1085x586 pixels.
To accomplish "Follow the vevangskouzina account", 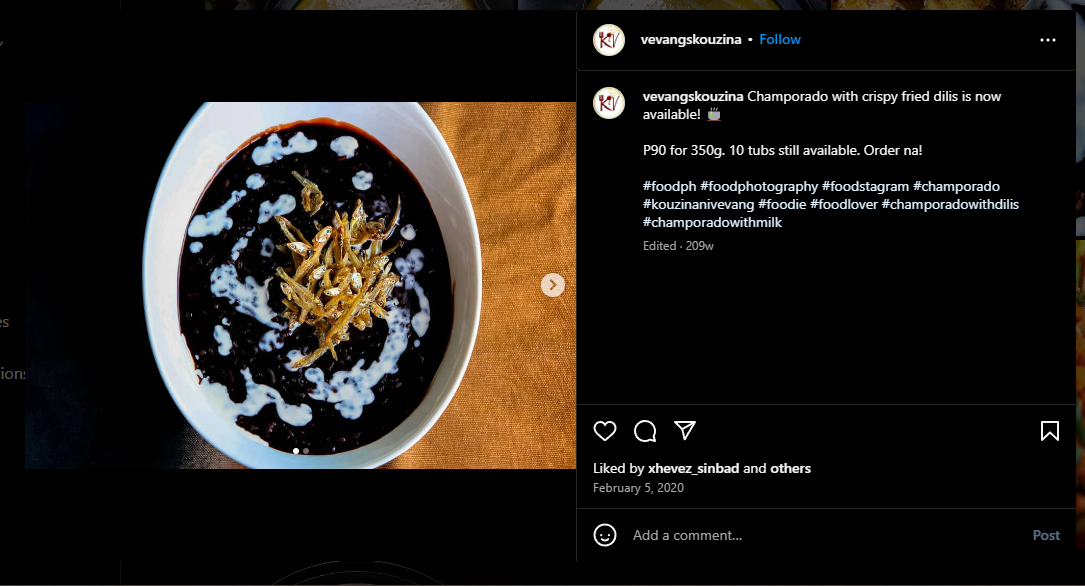I will [x=780, y=40].
